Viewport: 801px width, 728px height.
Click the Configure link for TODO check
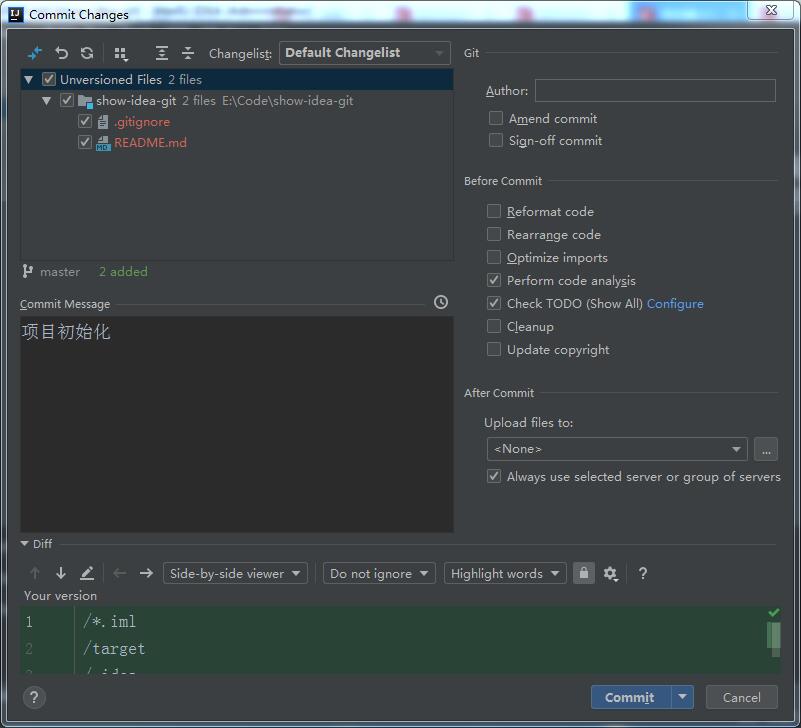point(675,303)
